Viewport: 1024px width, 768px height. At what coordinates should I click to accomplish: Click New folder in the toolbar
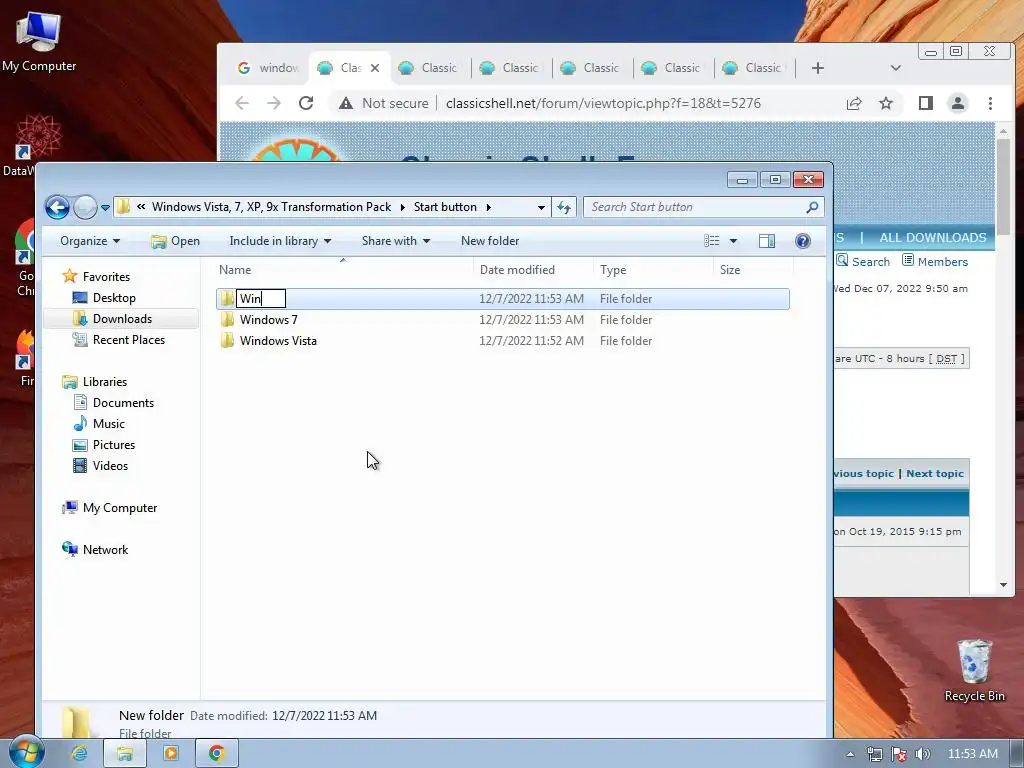(490, 241)
